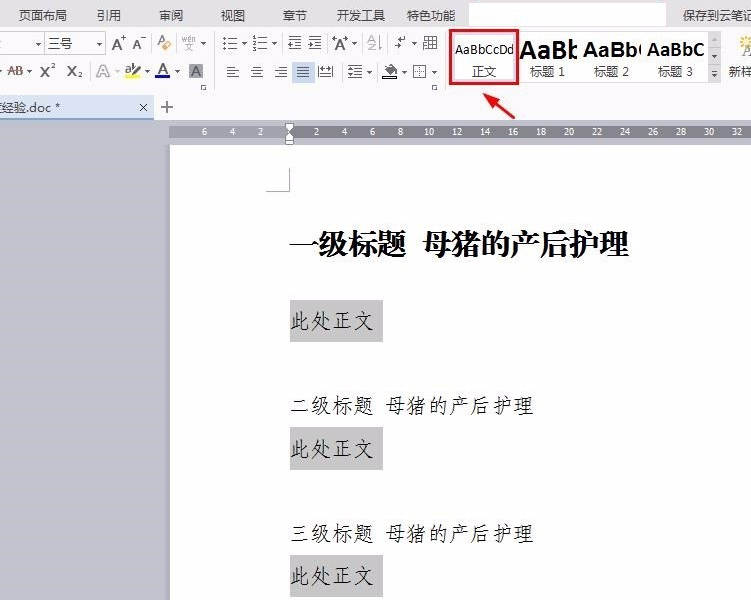Toggle justified alignment button
Viewport: 751px width, 600px height.
pos(303,72)
